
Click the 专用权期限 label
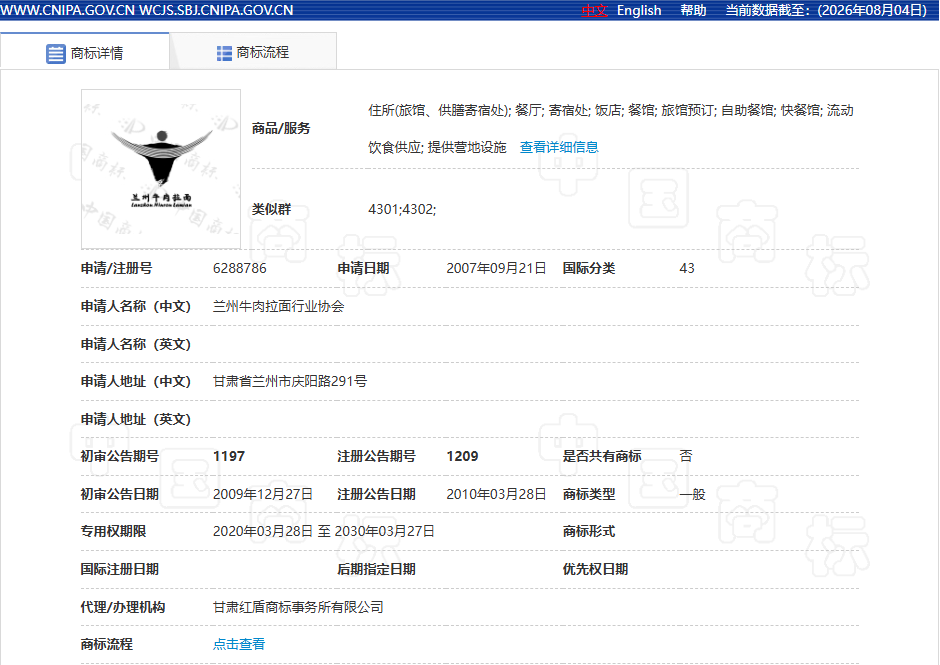[x=113, y=531]
